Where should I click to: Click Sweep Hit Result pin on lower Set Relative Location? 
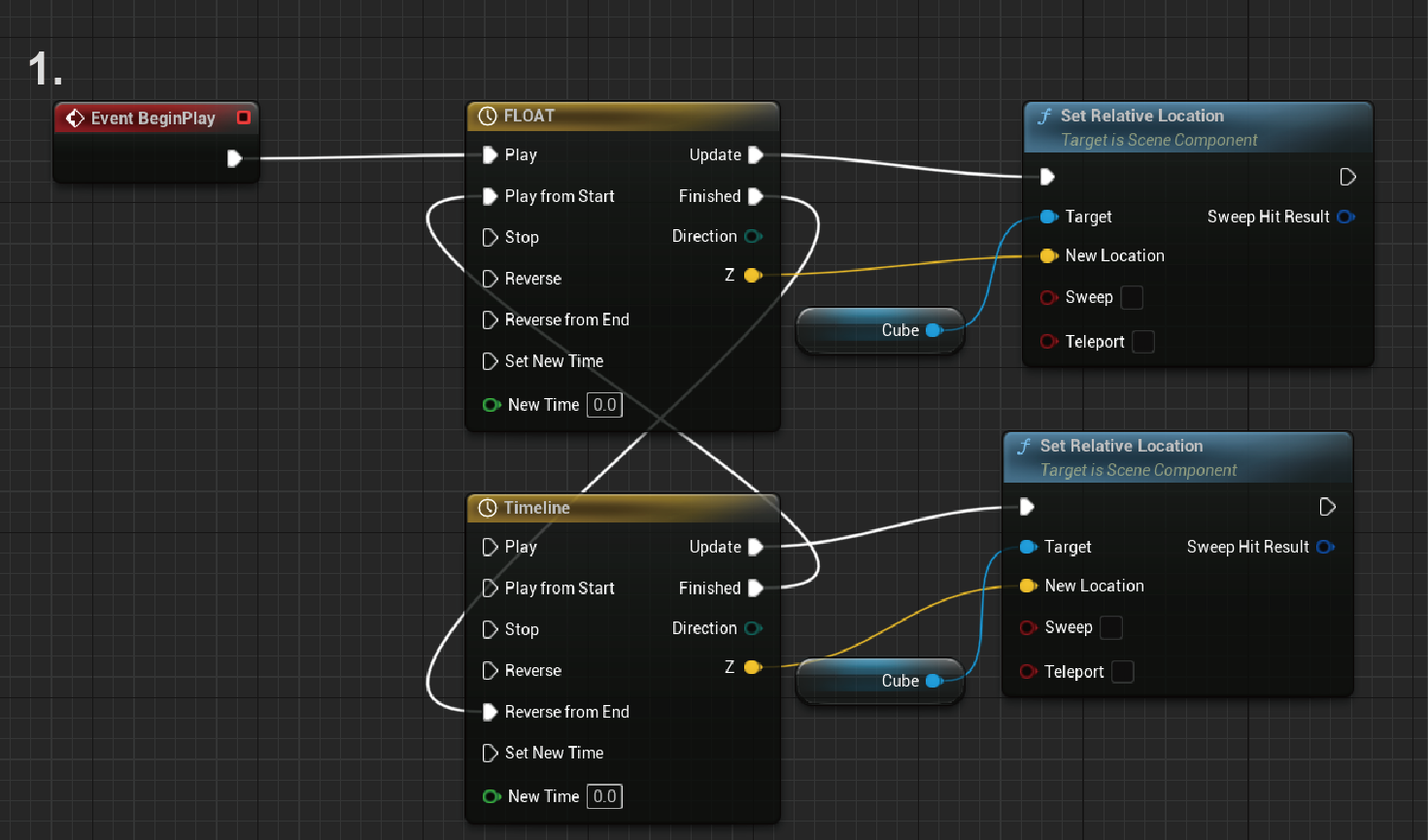click(x=1325, y=547)
